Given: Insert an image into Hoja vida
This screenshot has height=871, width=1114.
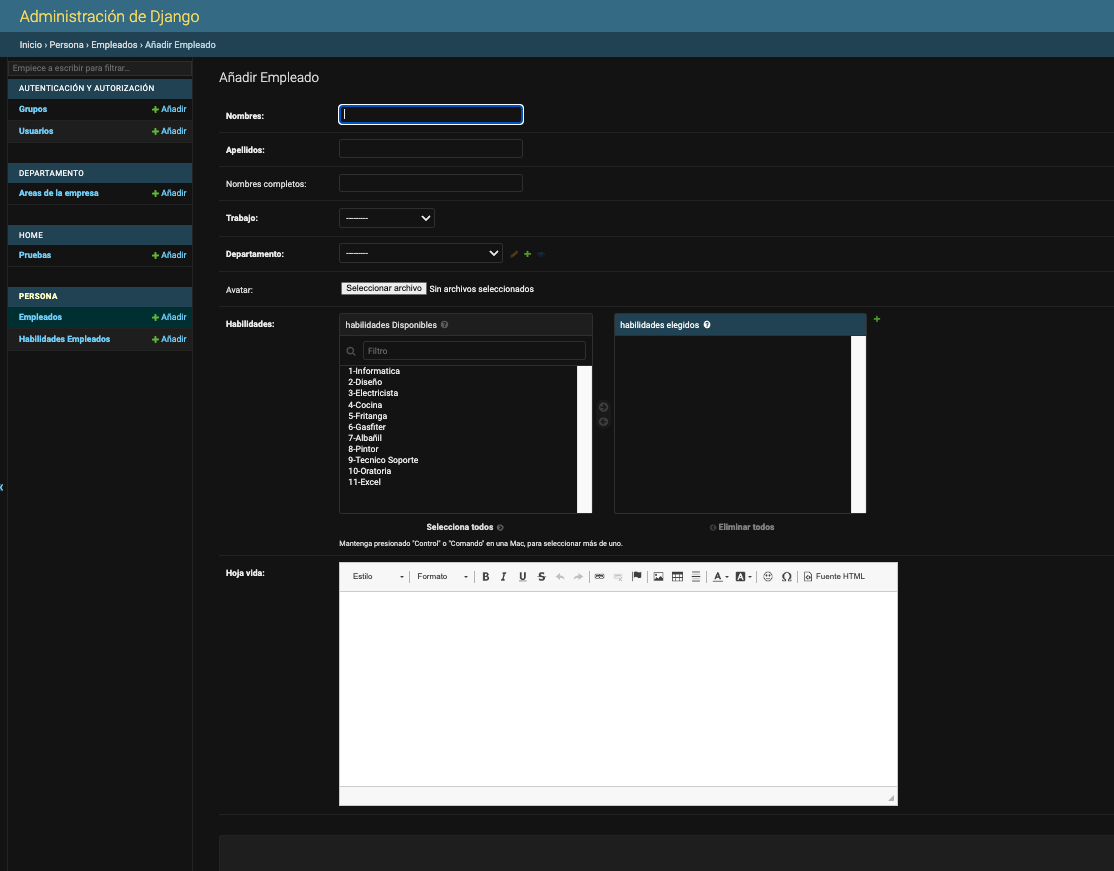Looking at the screenshot, I should pos(657,577).
